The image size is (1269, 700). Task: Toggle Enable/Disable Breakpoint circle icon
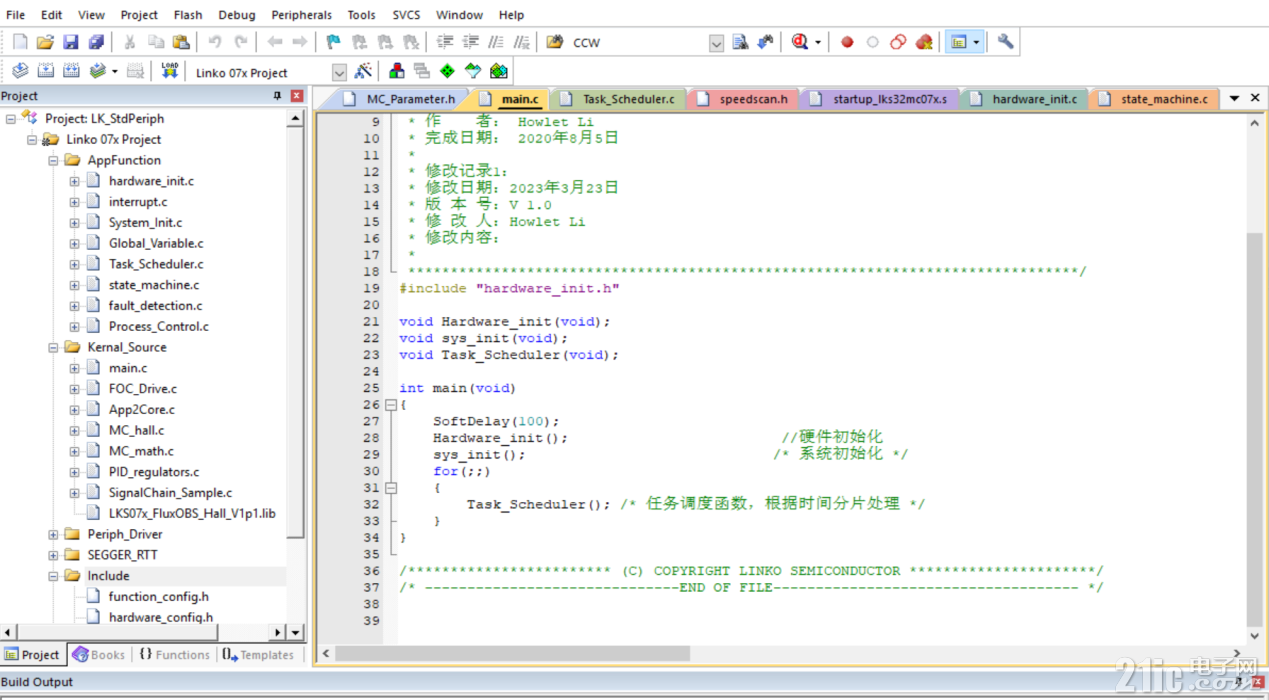pos(872,42)
